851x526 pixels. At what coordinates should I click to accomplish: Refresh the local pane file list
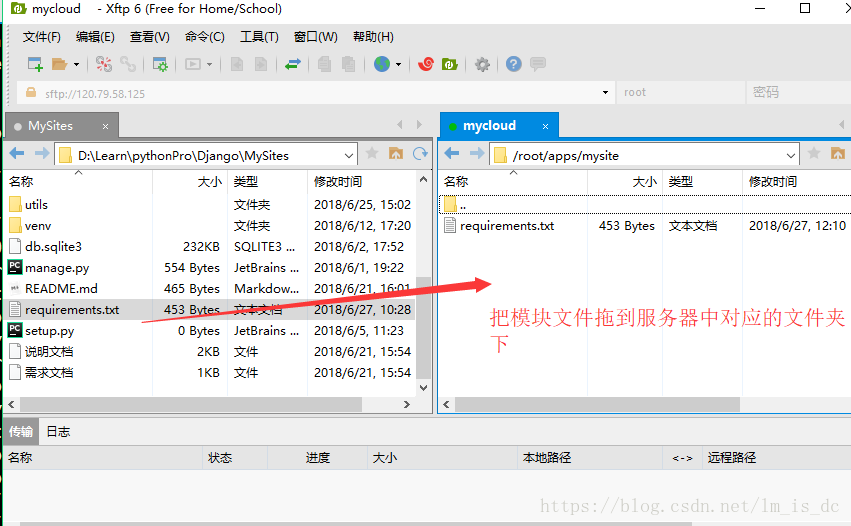pos(420,154)
